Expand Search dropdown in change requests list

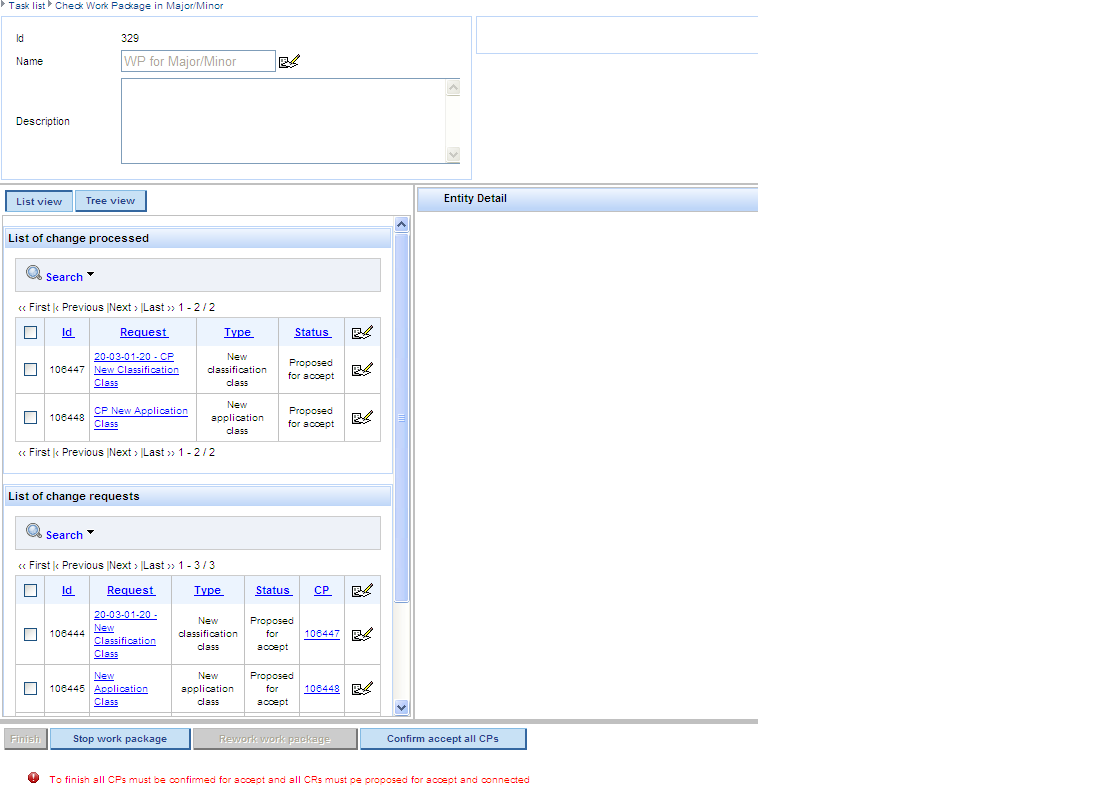click(90, 533)
